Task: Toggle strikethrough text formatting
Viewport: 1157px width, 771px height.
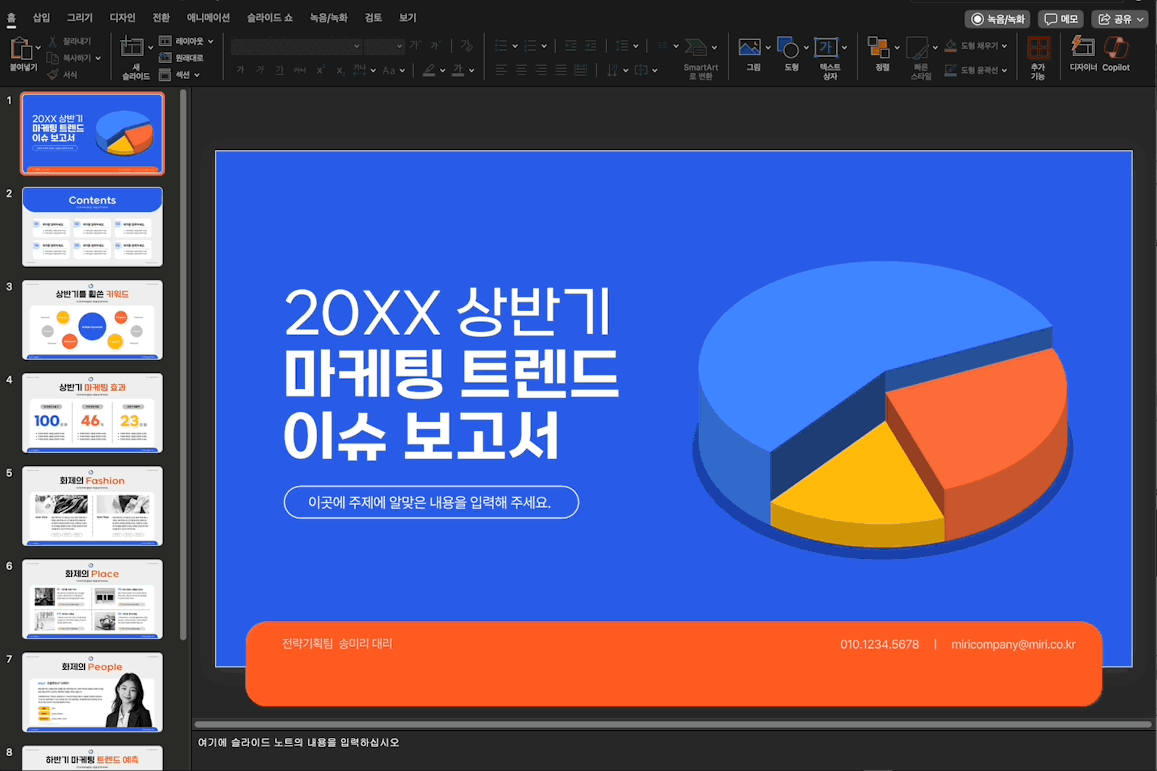Action: (x=300, y=70)
